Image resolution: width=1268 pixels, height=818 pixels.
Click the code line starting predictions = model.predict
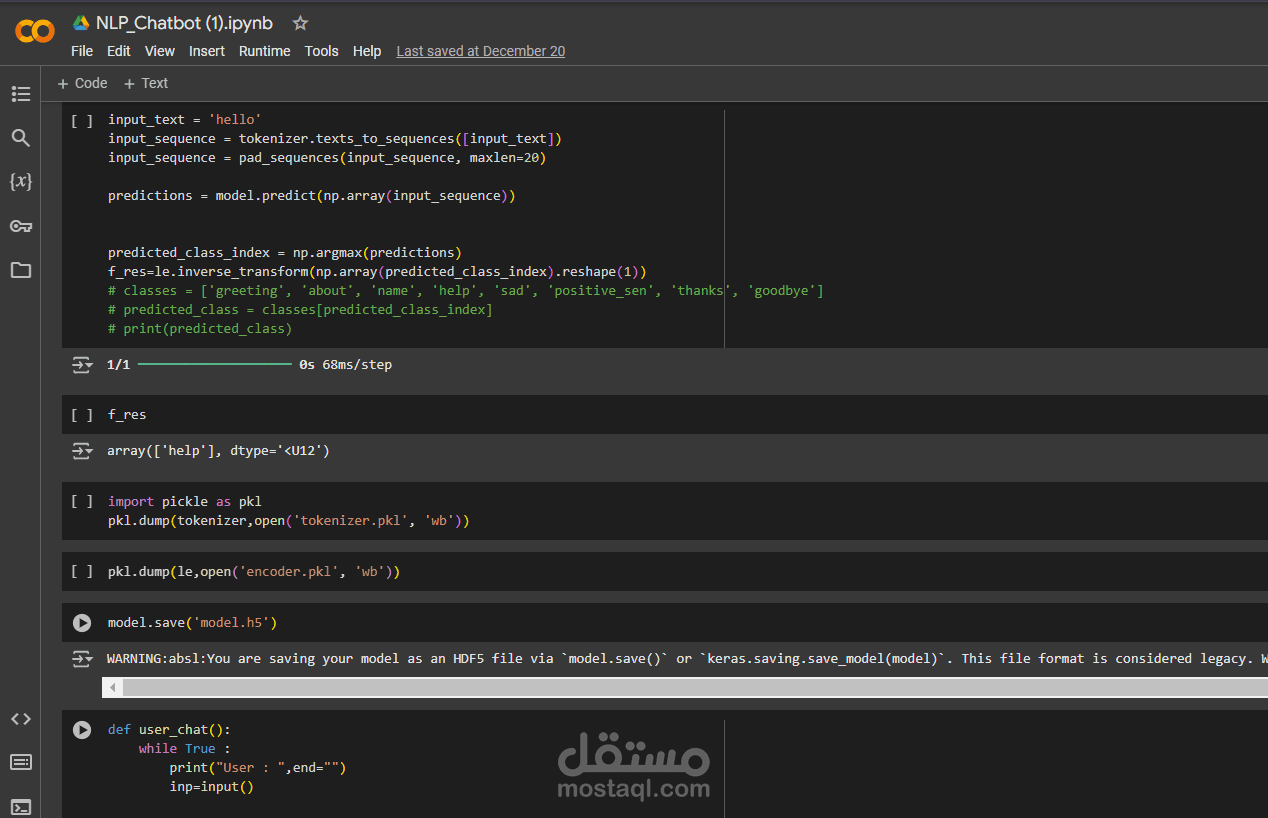point(312,196)
